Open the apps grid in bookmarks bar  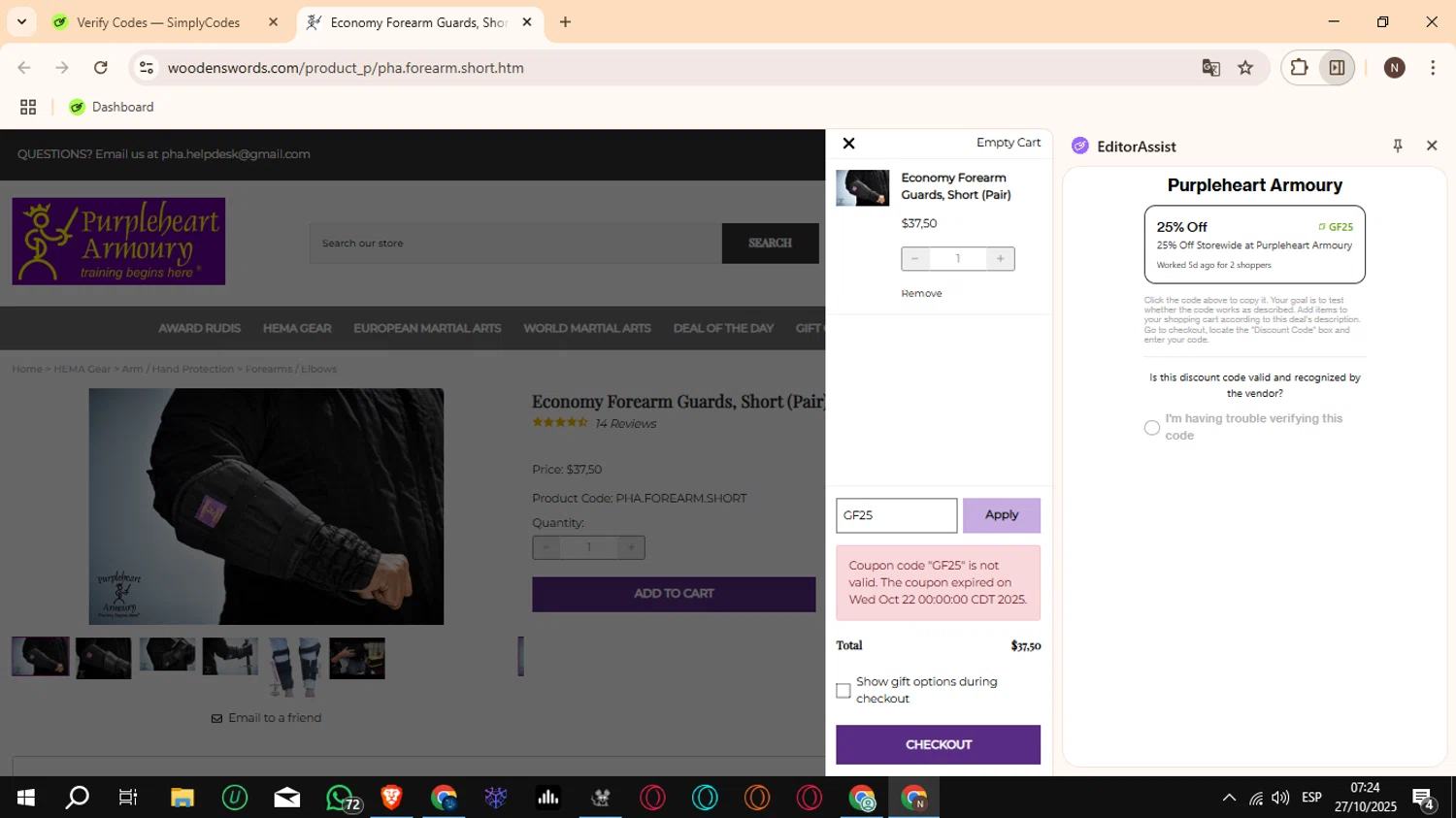click(x=28, y=108)
